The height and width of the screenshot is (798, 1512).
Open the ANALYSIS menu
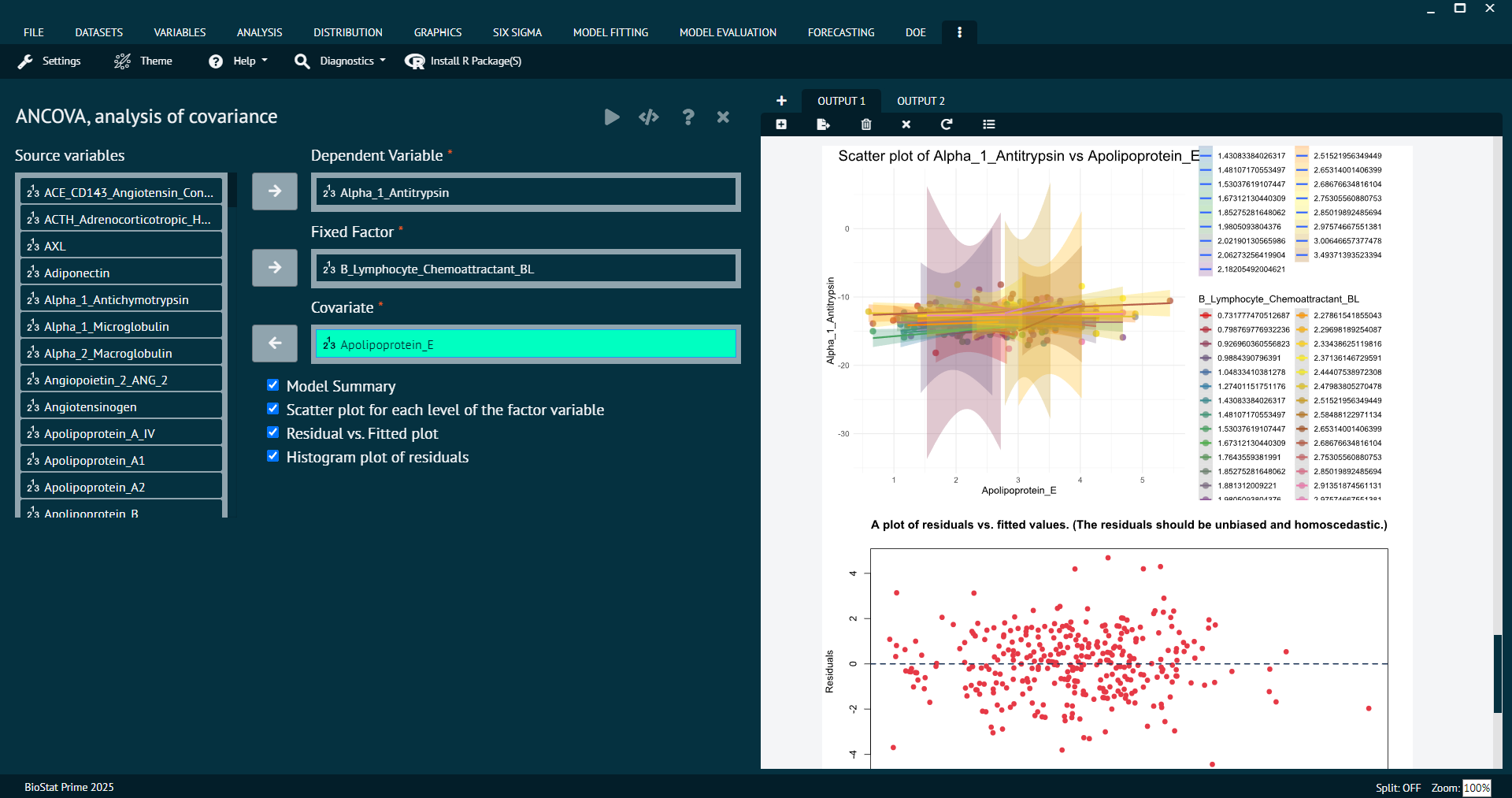259,32
